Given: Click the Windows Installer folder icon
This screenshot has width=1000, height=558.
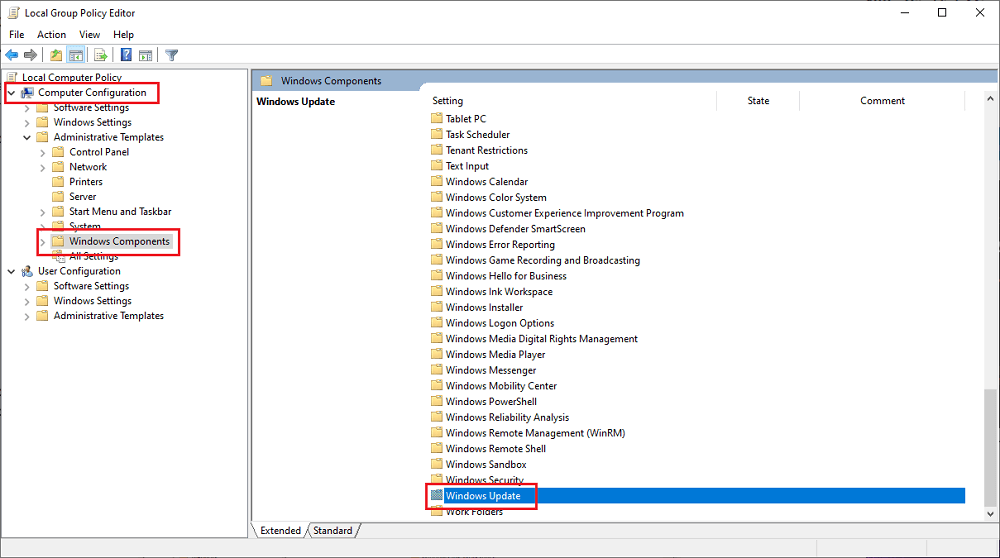Looking at the screenshot, I should [x=437, y=307].
